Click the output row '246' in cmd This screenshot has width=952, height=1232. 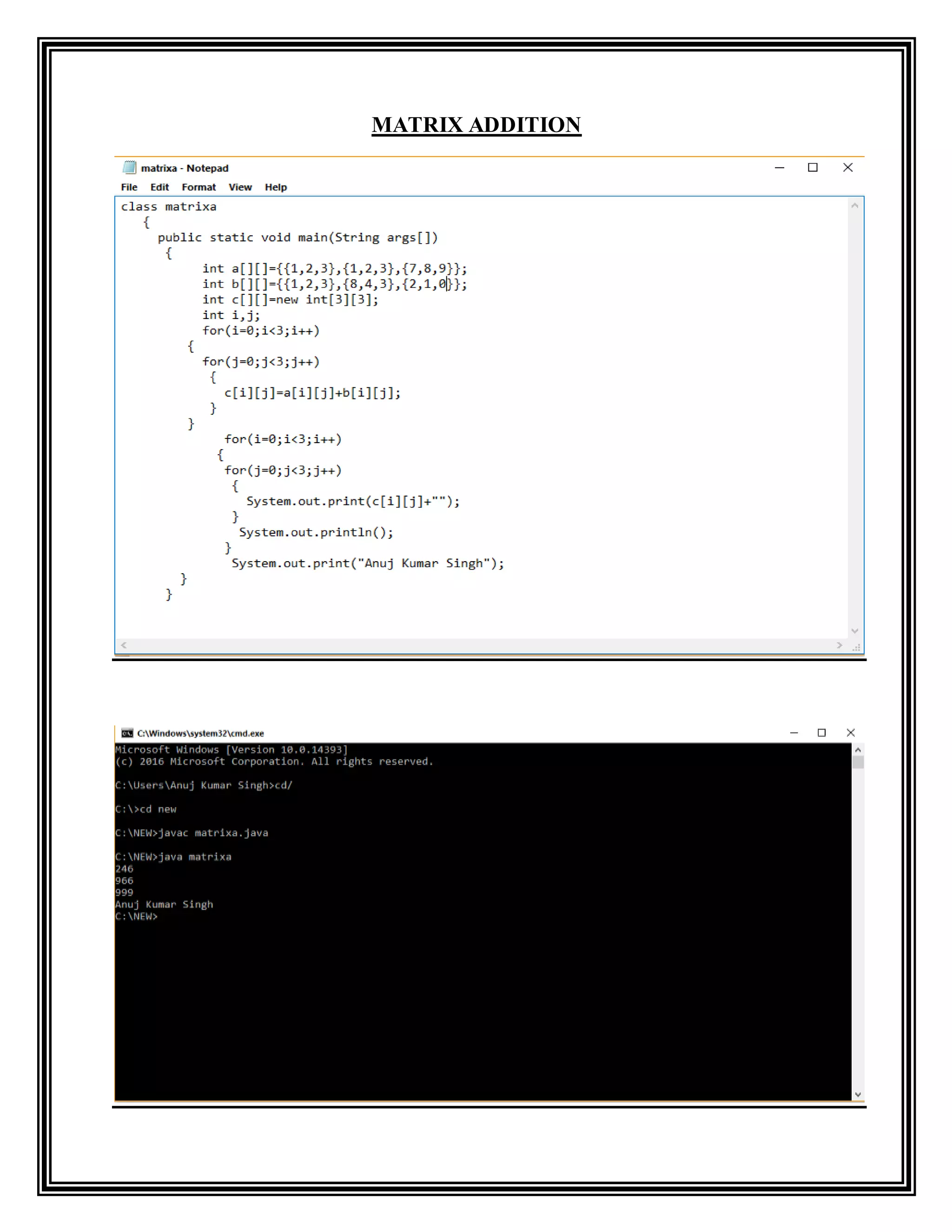tap(124, 869)
